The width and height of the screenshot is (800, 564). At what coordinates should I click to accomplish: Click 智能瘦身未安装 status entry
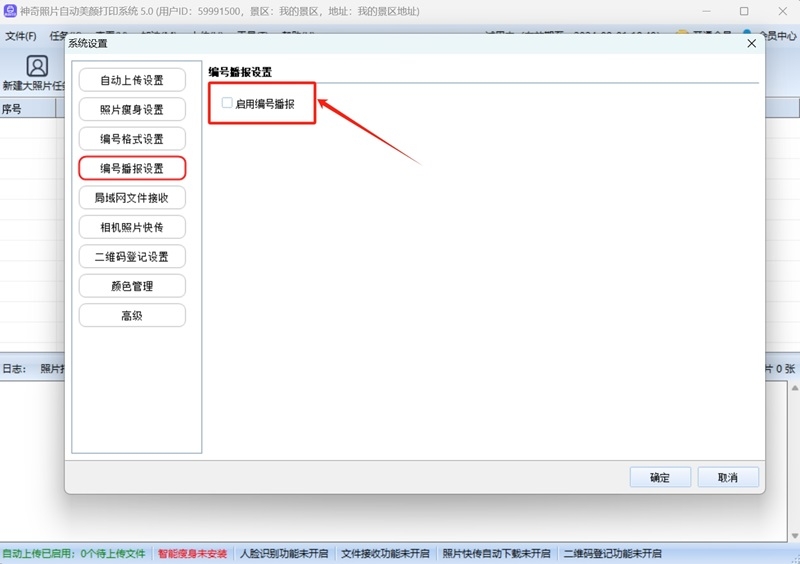192,554
